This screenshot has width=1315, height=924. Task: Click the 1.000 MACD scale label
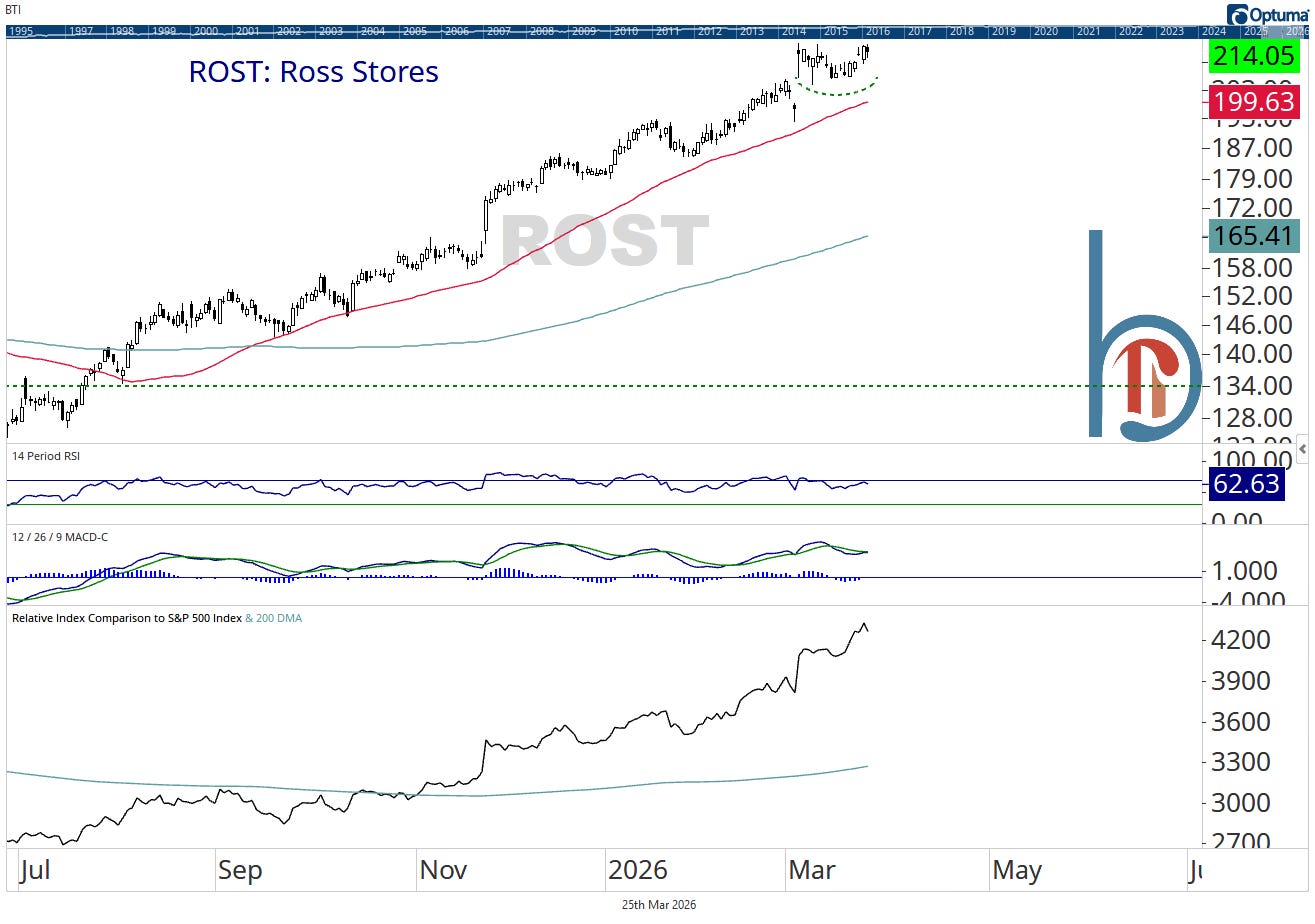1244,572
